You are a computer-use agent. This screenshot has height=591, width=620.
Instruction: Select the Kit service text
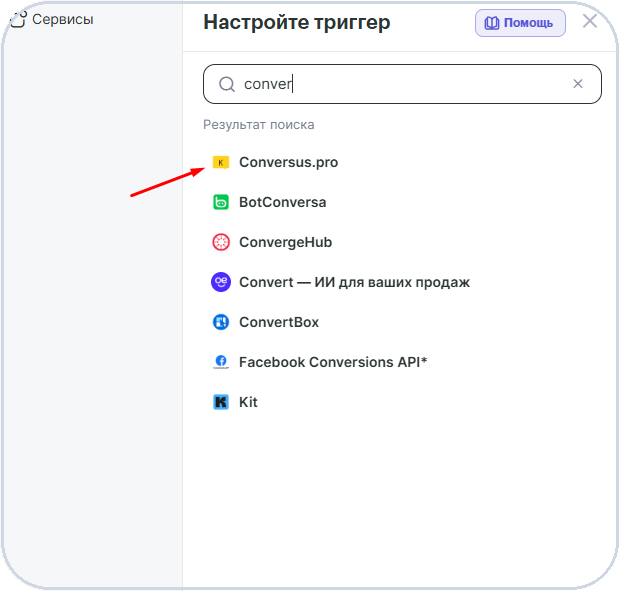pos(248,402)
